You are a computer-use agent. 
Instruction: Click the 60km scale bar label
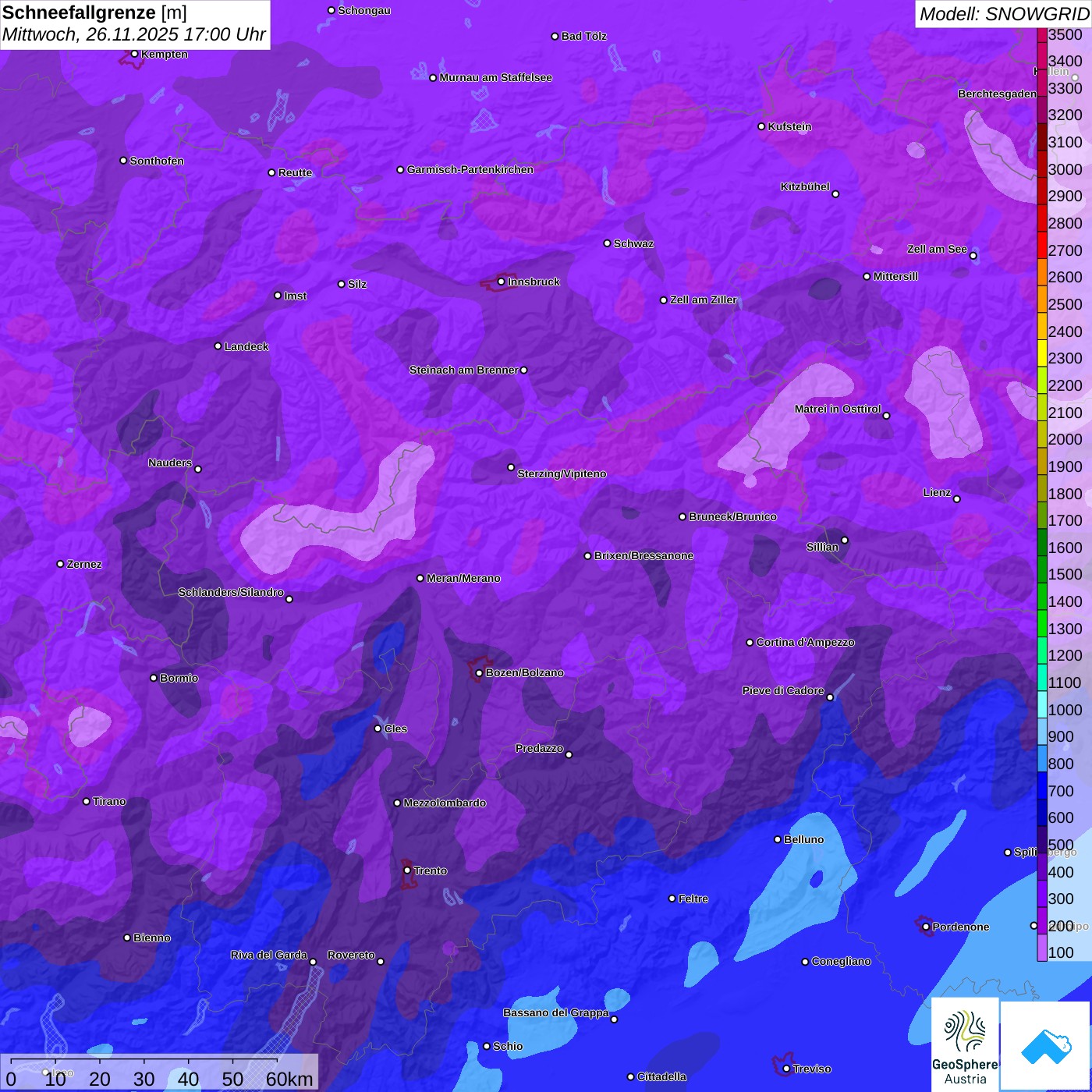pyautogui.click(x=289, y=1080)
